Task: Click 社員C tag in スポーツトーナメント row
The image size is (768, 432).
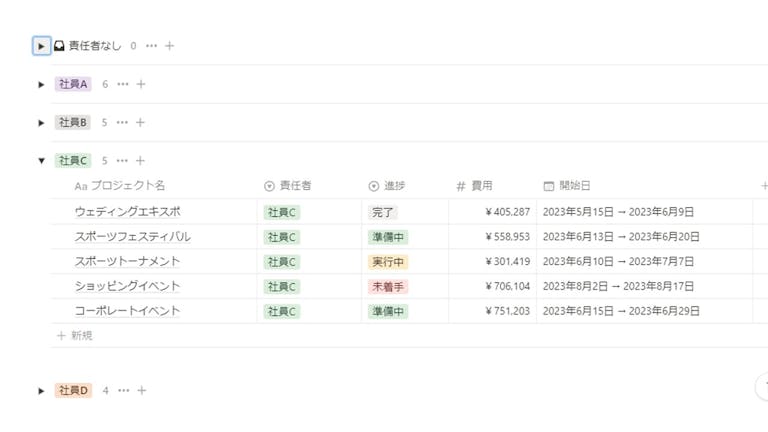Action: 282,262
